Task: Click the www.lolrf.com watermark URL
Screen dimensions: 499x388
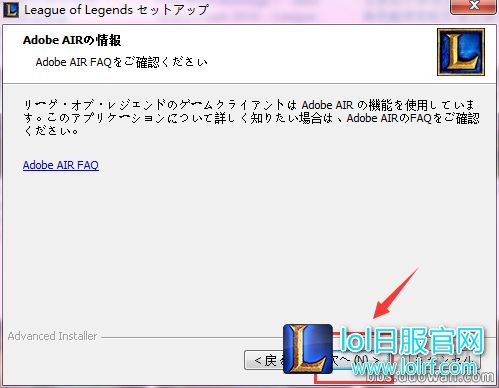Action: tap(414, 367)
